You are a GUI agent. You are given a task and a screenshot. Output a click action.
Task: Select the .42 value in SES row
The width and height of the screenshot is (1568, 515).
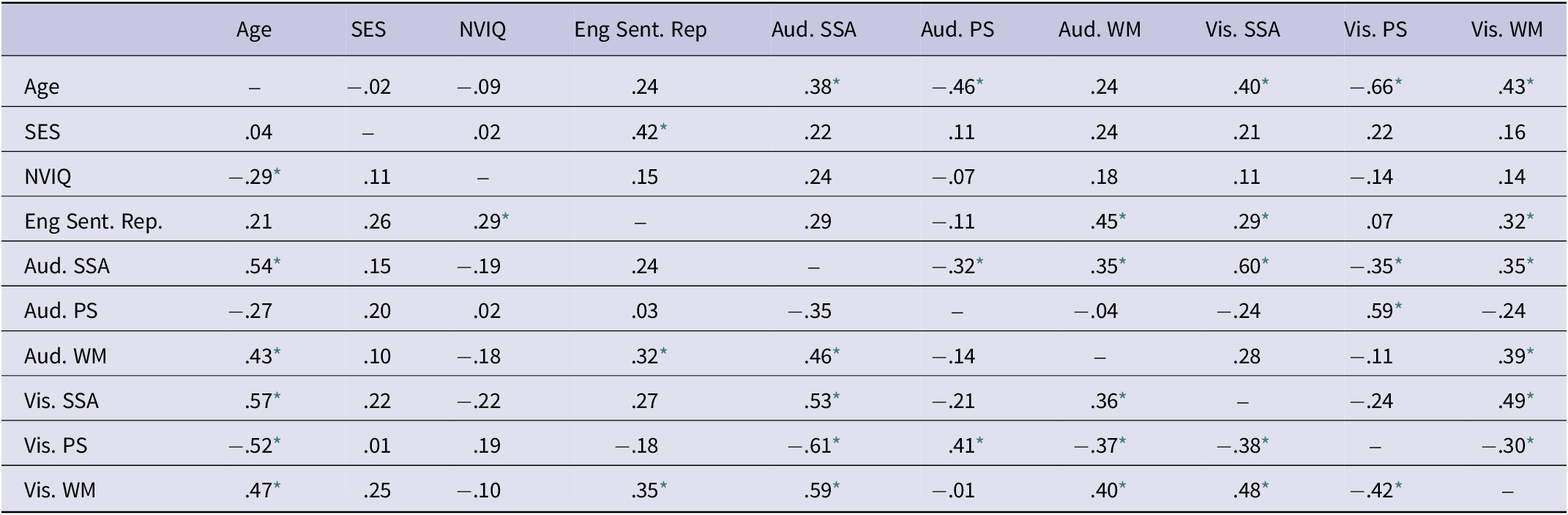click(x=649, y=132)
